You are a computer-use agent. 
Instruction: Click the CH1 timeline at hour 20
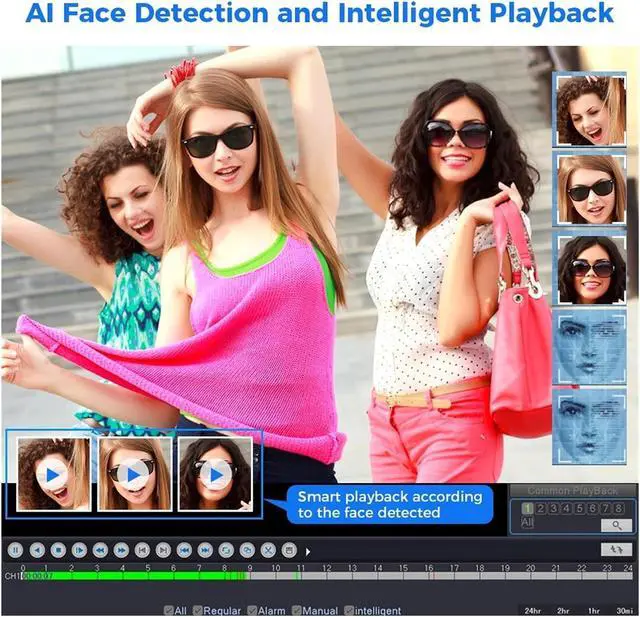click(531, 576)
